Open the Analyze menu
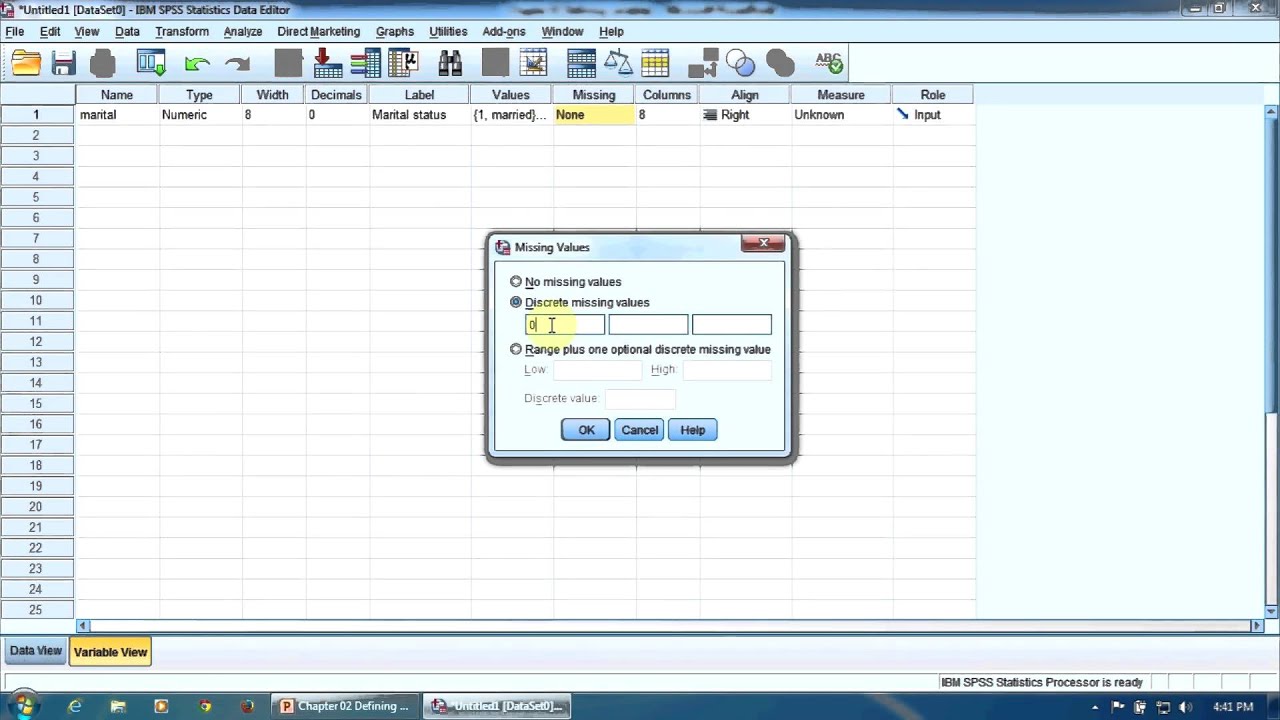The image size is (1280, 720). point(243,32)
